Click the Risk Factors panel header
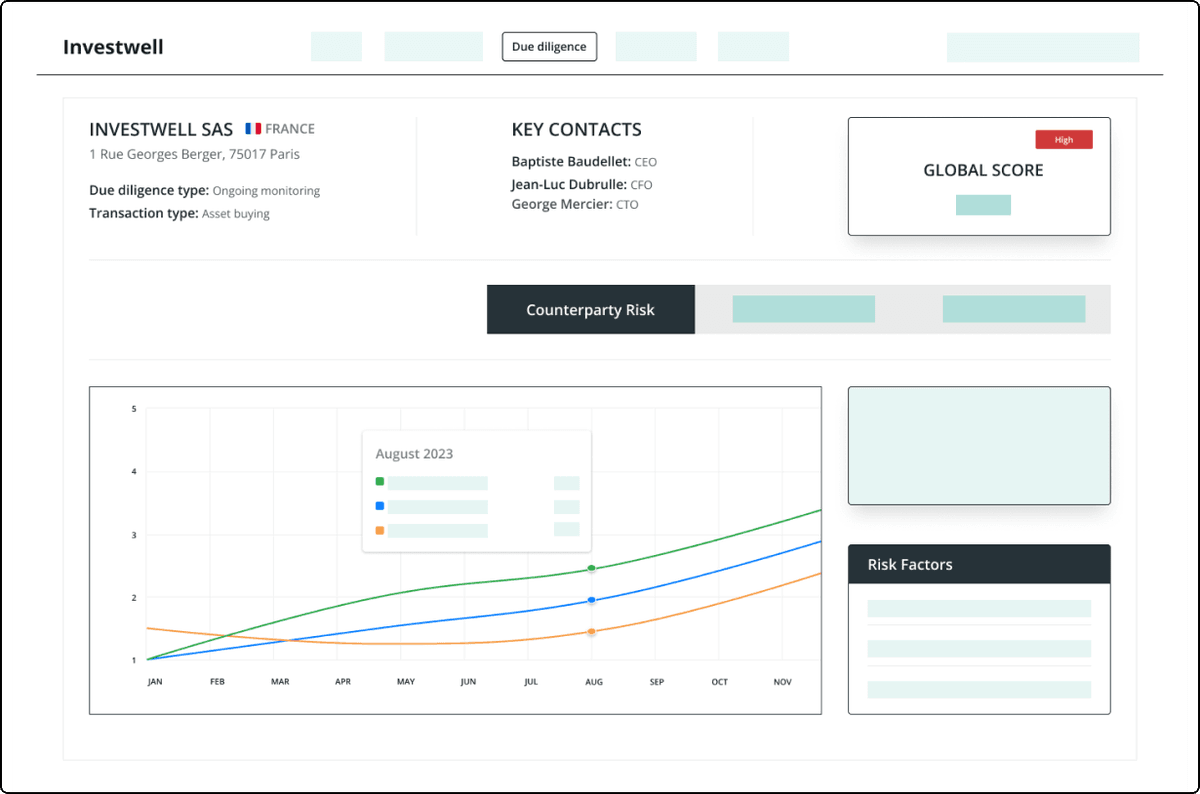This screenshot has height=794, width=1200. coord(978,564)
